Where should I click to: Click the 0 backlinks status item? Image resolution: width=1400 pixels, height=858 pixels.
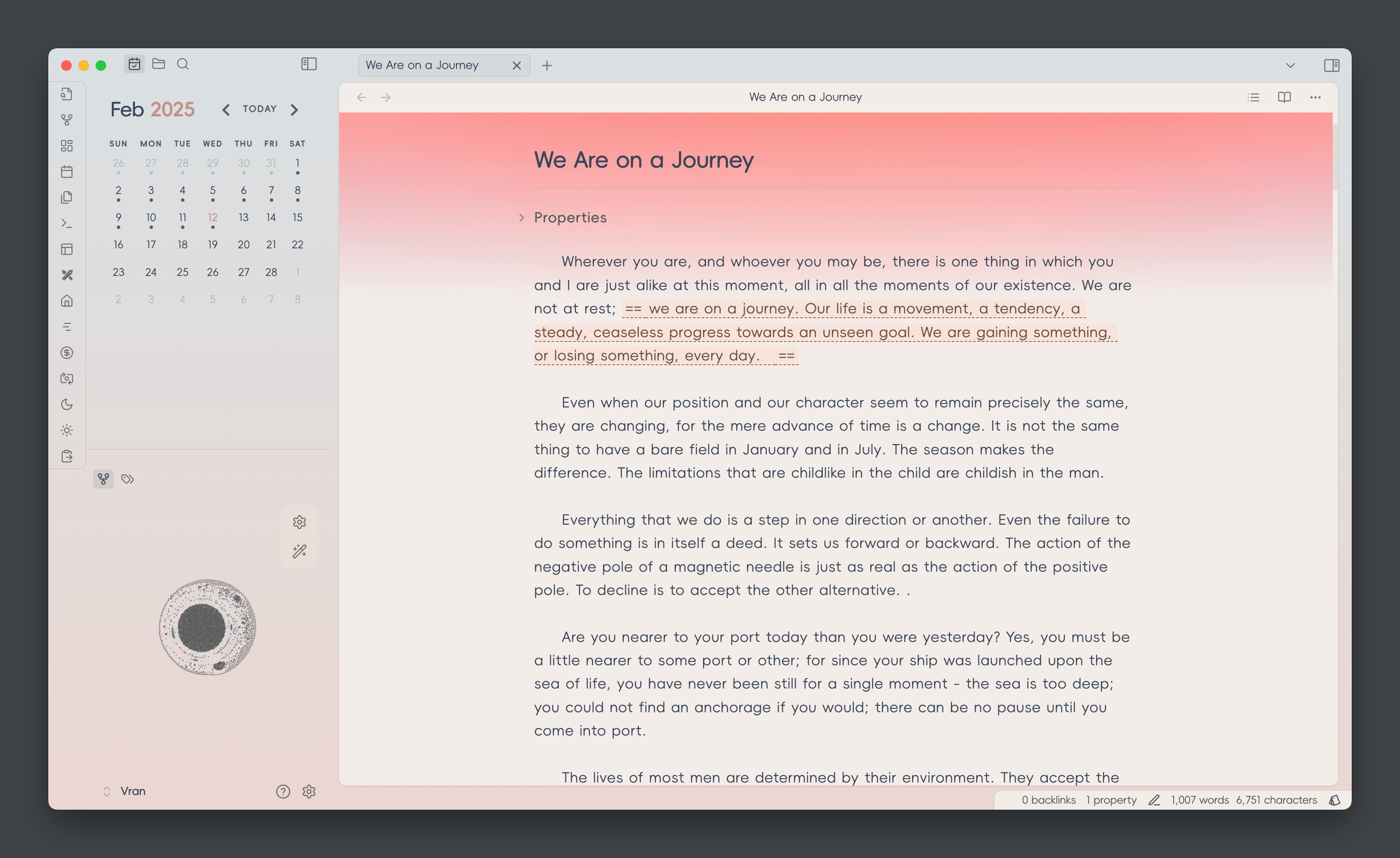(1048, 800)
